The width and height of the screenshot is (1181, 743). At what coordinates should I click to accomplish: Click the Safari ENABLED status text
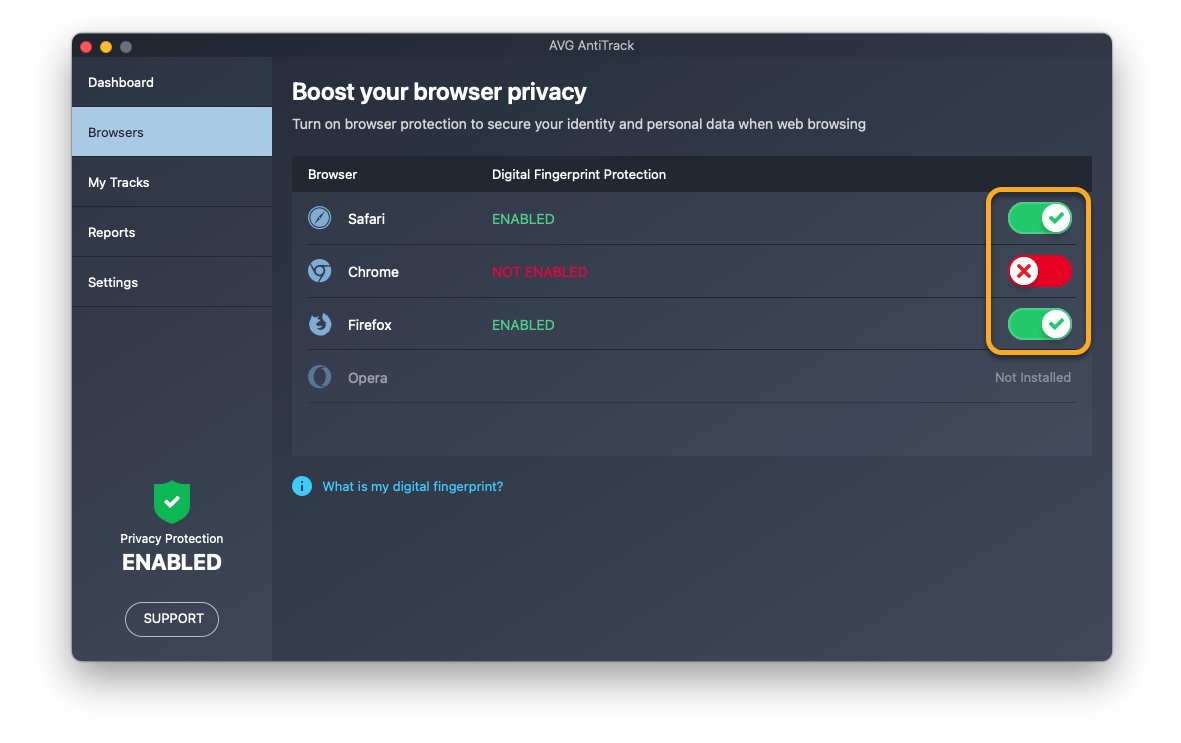coord(523,219)
